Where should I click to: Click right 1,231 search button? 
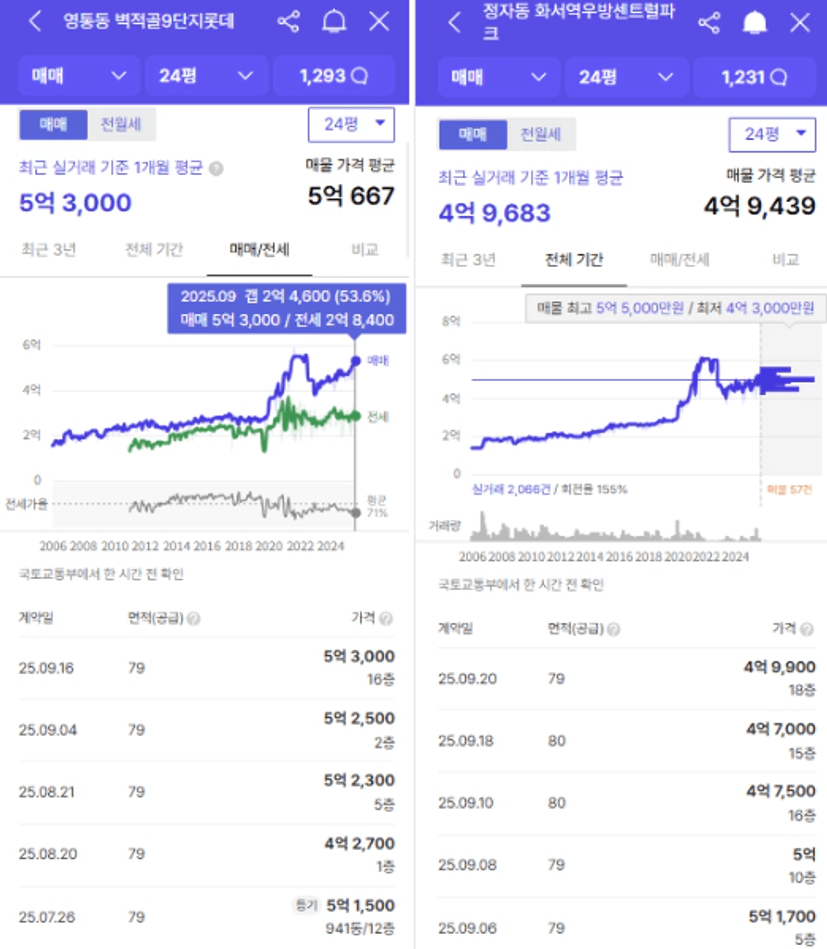753,77
